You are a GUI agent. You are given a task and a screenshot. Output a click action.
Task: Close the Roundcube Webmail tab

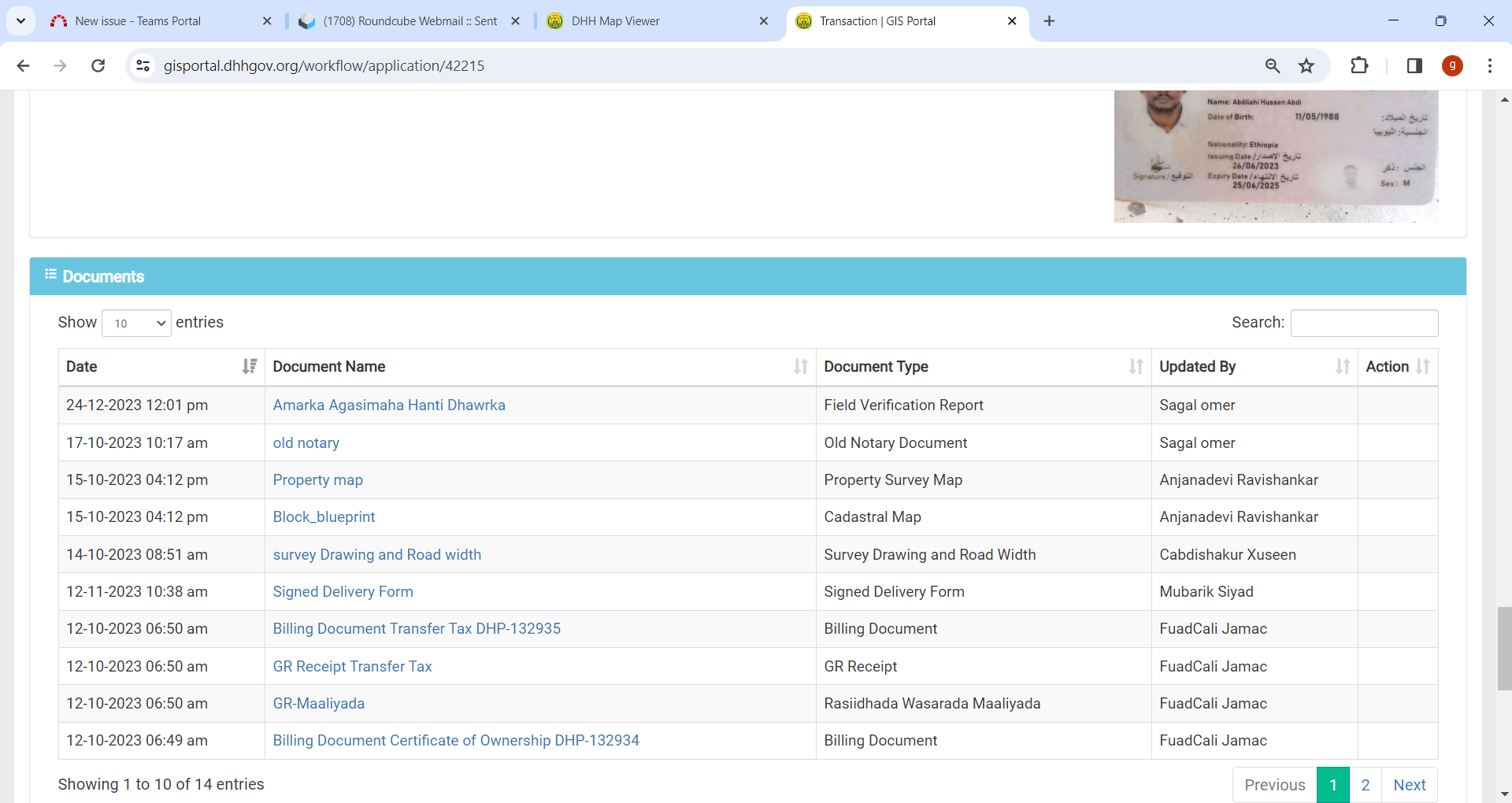[516, 21]
